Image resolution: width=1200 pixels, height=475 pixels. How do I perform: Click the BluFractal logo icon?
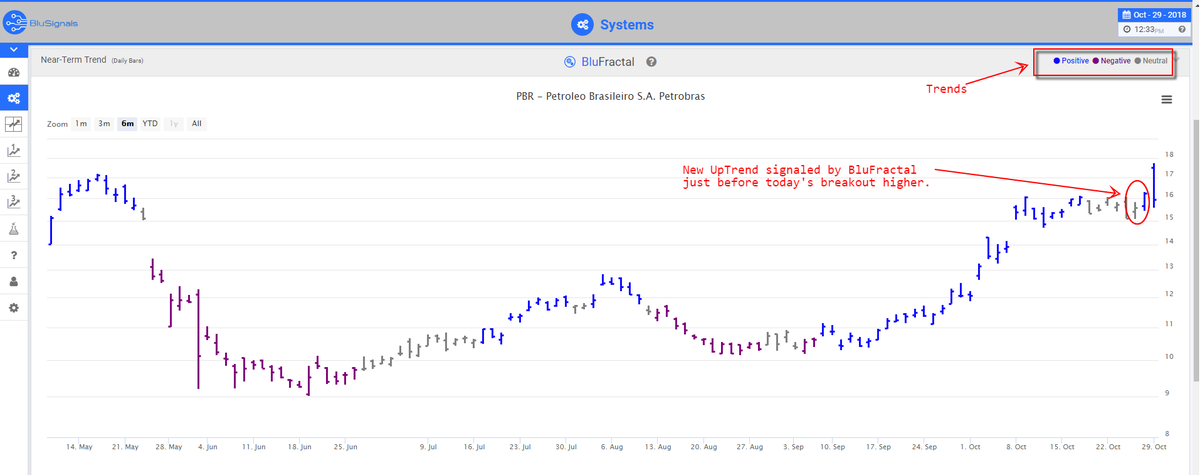569,61
